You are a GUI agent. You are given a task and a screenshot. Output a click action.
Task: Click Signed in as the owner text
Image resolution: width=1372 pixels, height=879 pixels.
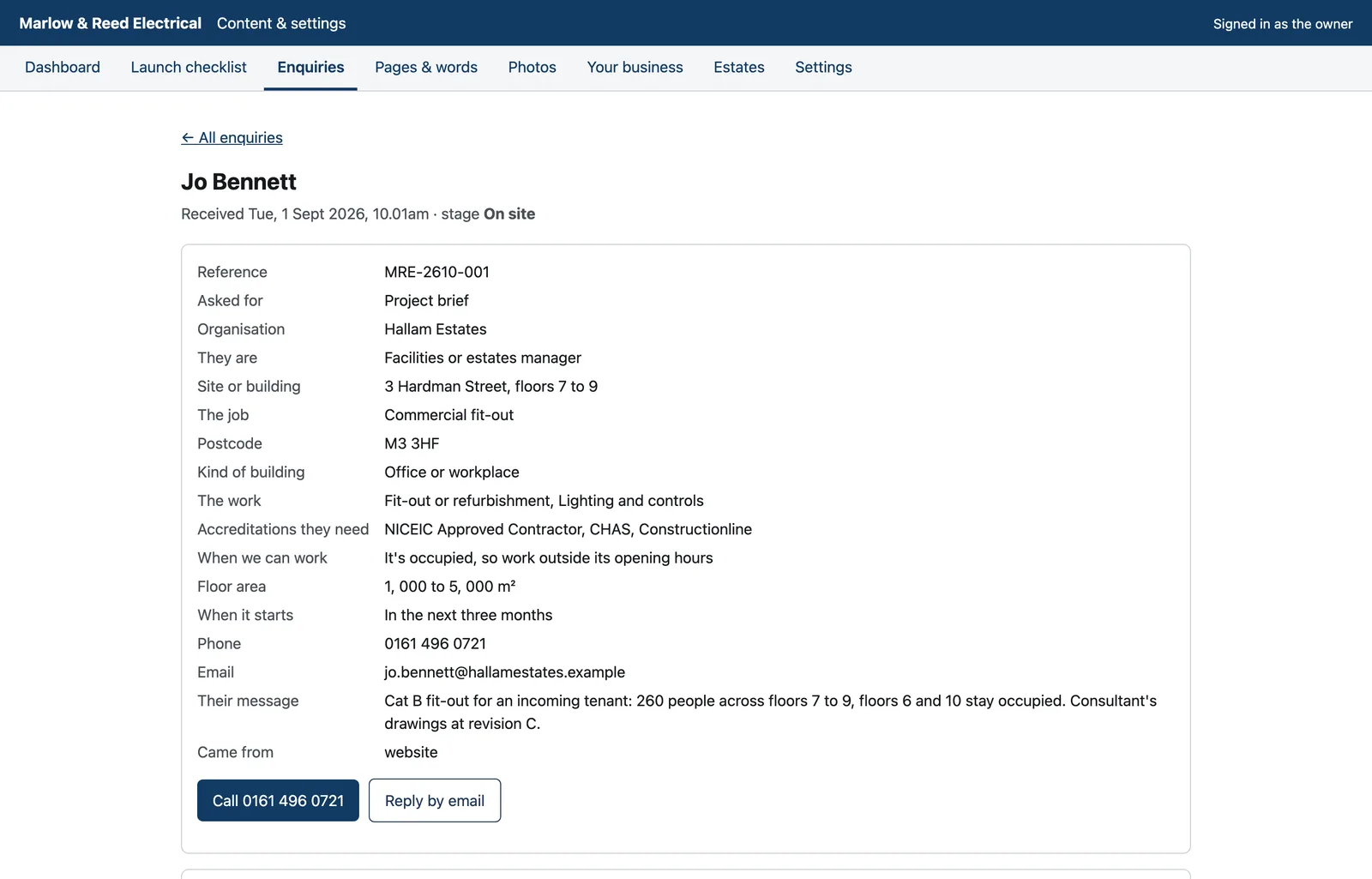click(1283, 24)
